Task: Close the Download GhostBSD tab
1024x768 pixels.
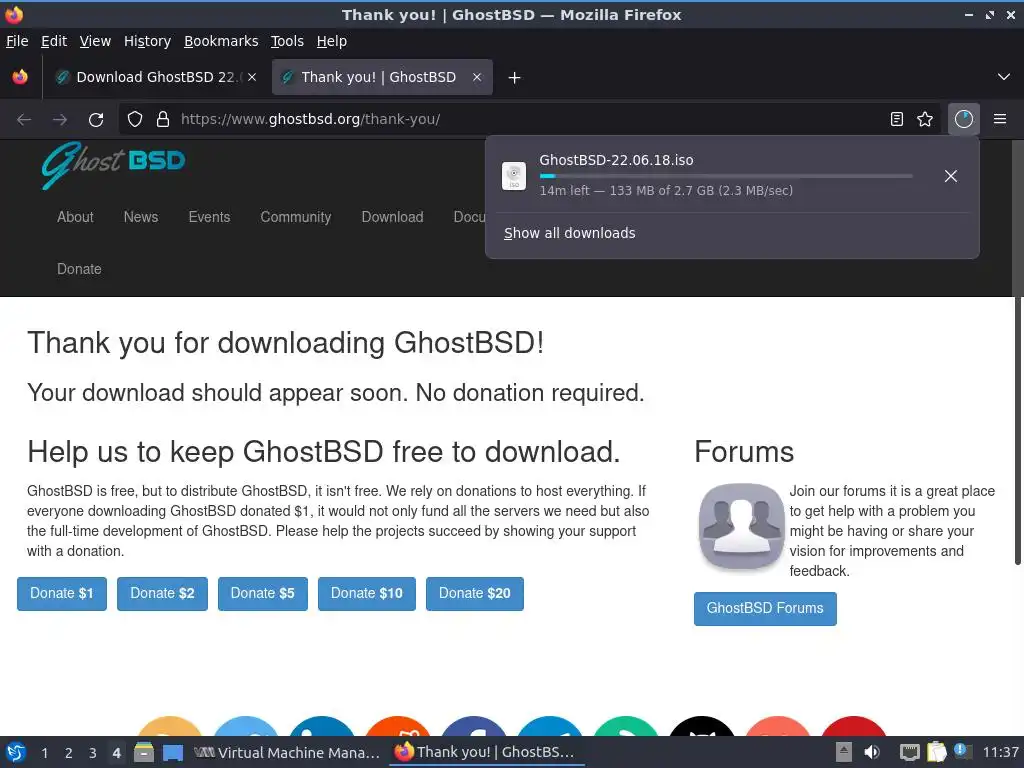Action: pyautogui.click(x=252, y=77)
